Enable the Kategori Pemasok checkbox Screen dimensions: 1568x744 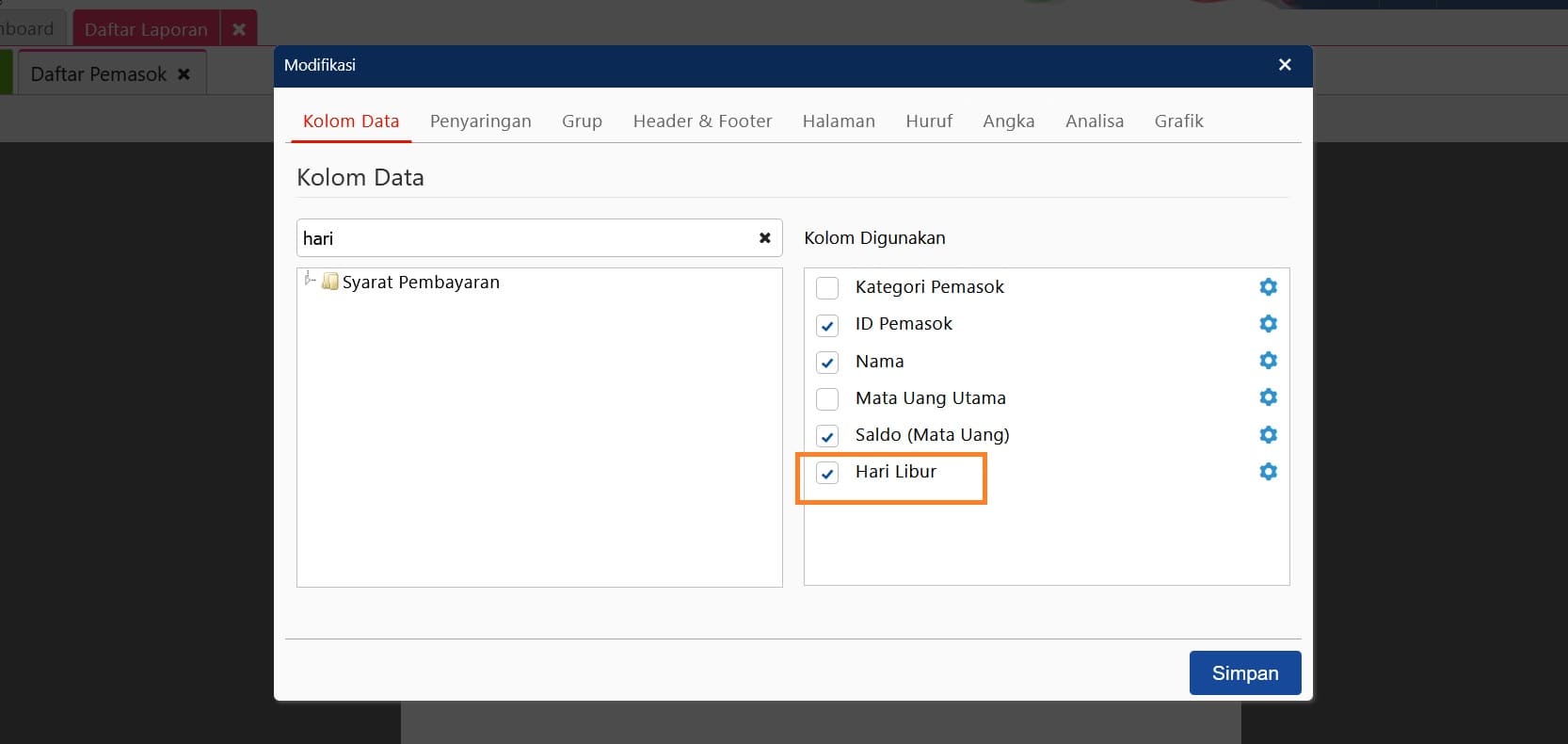coord(827,288)
